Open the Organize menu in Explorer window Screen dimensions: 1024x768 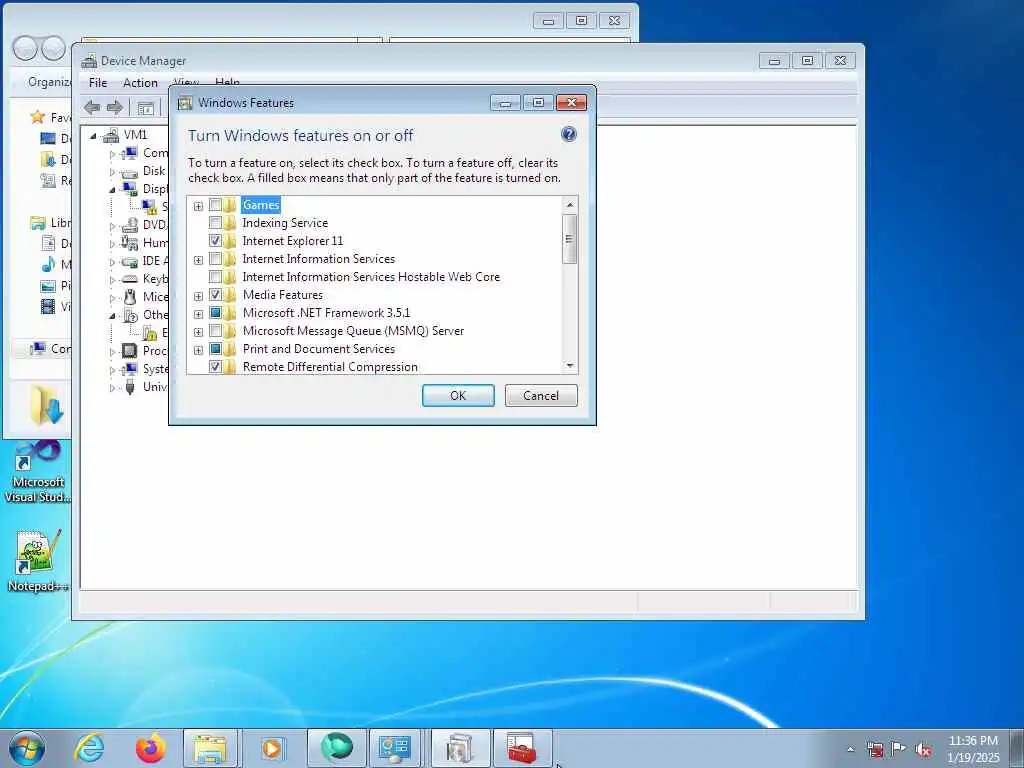[50, 82]
